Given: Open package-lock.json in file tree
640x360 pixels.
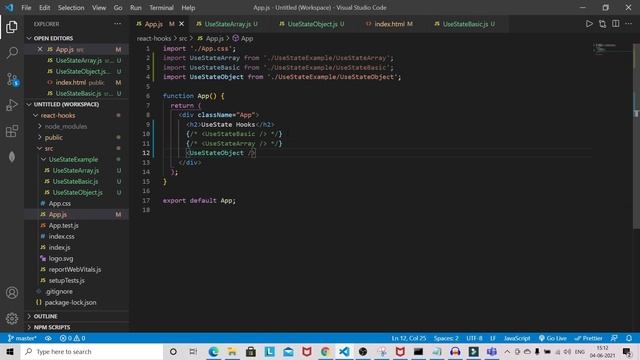Looking at the screenshot, I should [x=70, y=303].
